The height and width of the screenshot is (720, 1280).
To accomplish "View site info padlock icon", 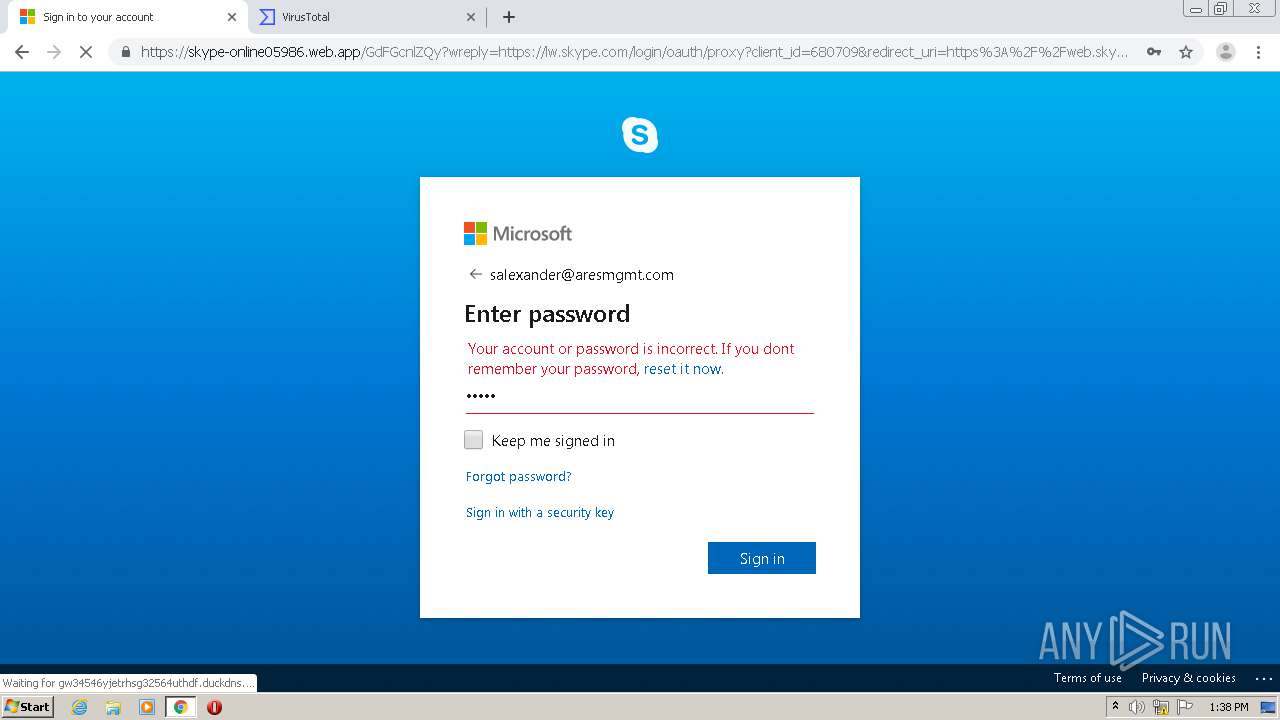I will coord(126,52).
